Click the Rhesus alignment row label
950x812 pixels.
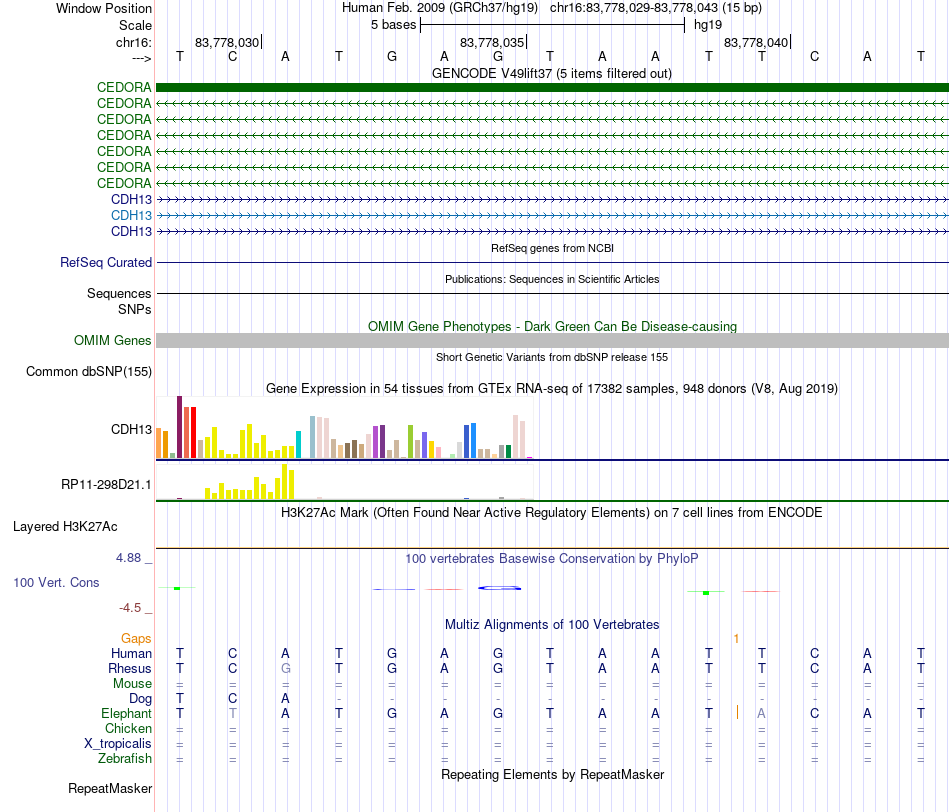point(130,668)
